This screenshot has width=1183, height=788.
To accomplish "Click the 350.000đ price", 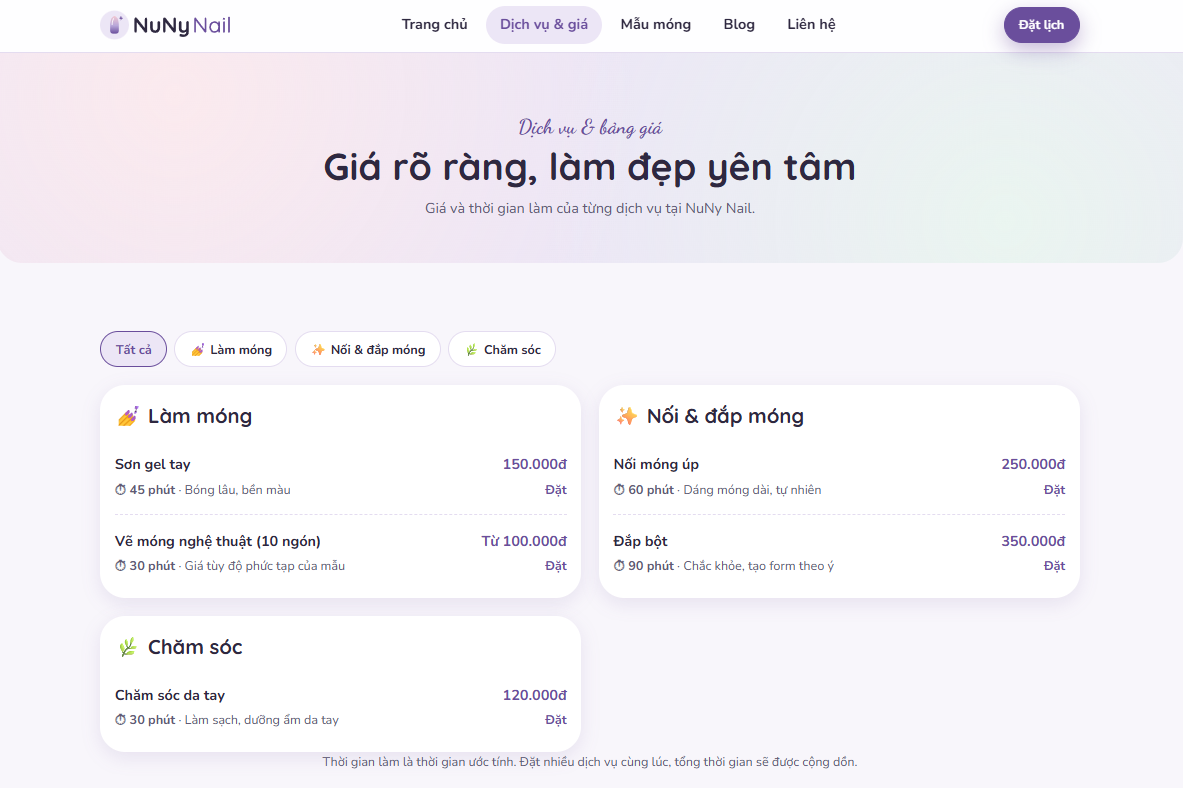I will point(1034,541).
